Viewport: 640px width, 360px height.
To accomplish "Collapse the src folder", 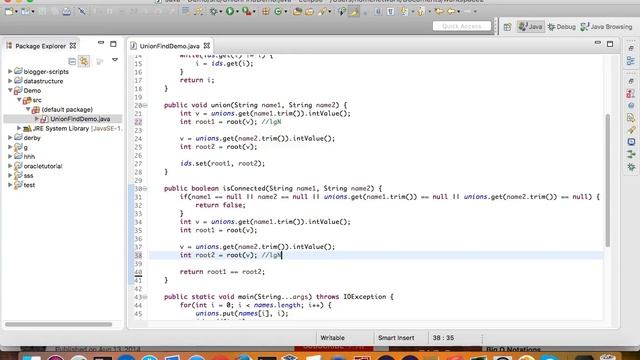I will 19,100.
